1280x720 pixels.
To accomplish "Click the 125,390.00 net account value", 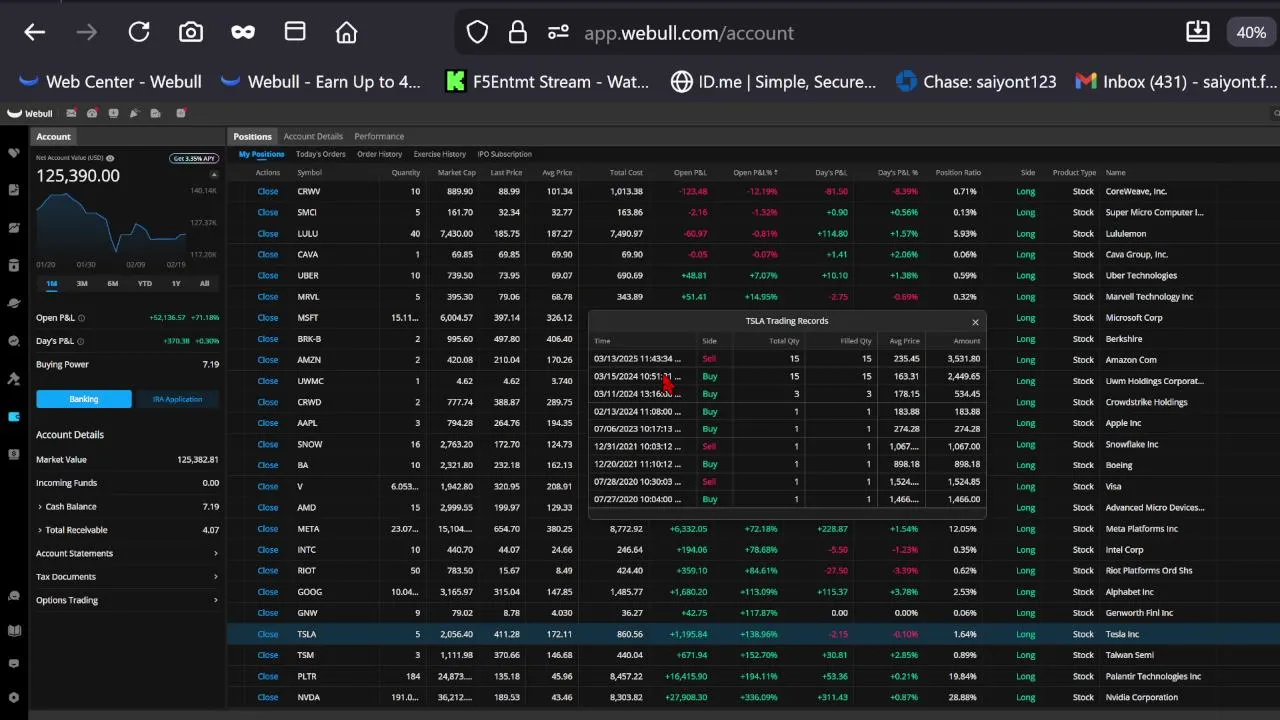I will (x=78, y=176).
